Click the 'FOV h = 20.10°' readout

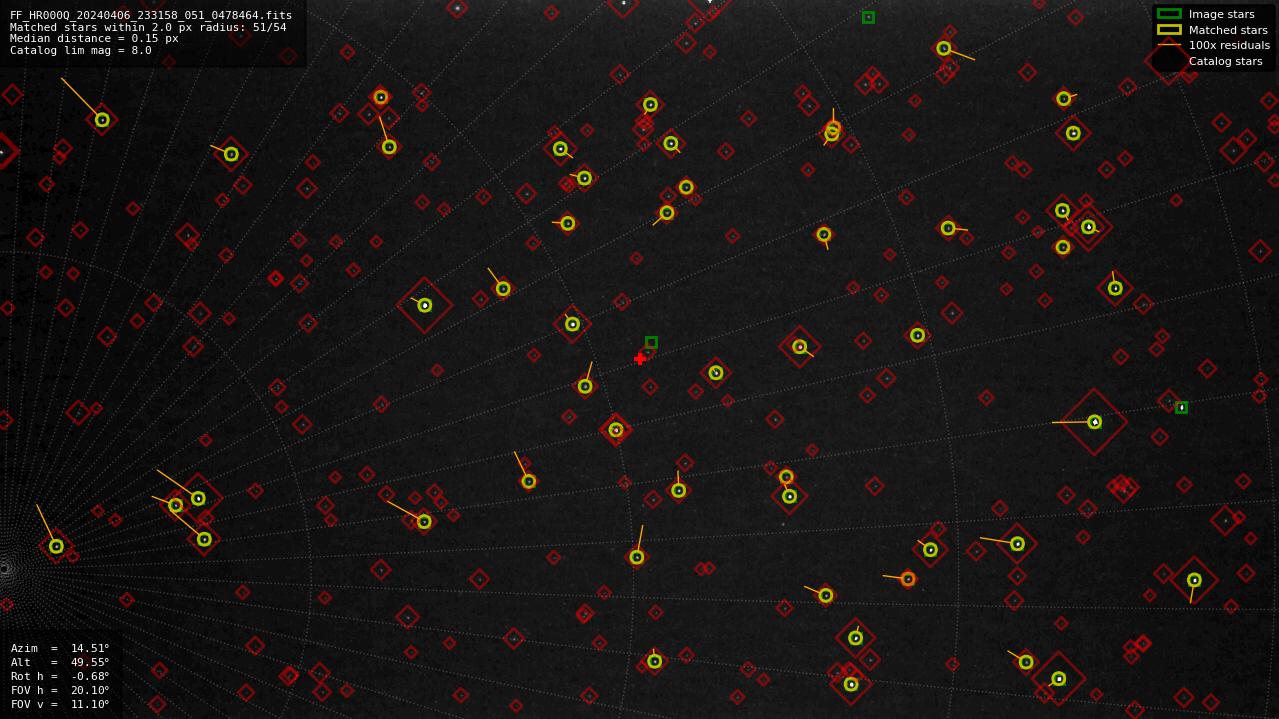60,690
